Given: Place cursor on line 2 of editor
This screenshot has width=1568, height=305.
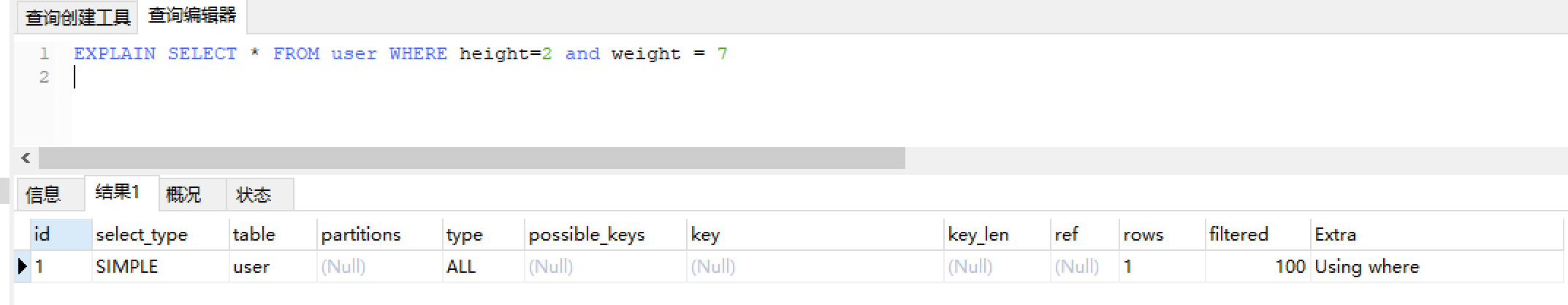Looking at the screenshot, I should [x=438, y=77].
